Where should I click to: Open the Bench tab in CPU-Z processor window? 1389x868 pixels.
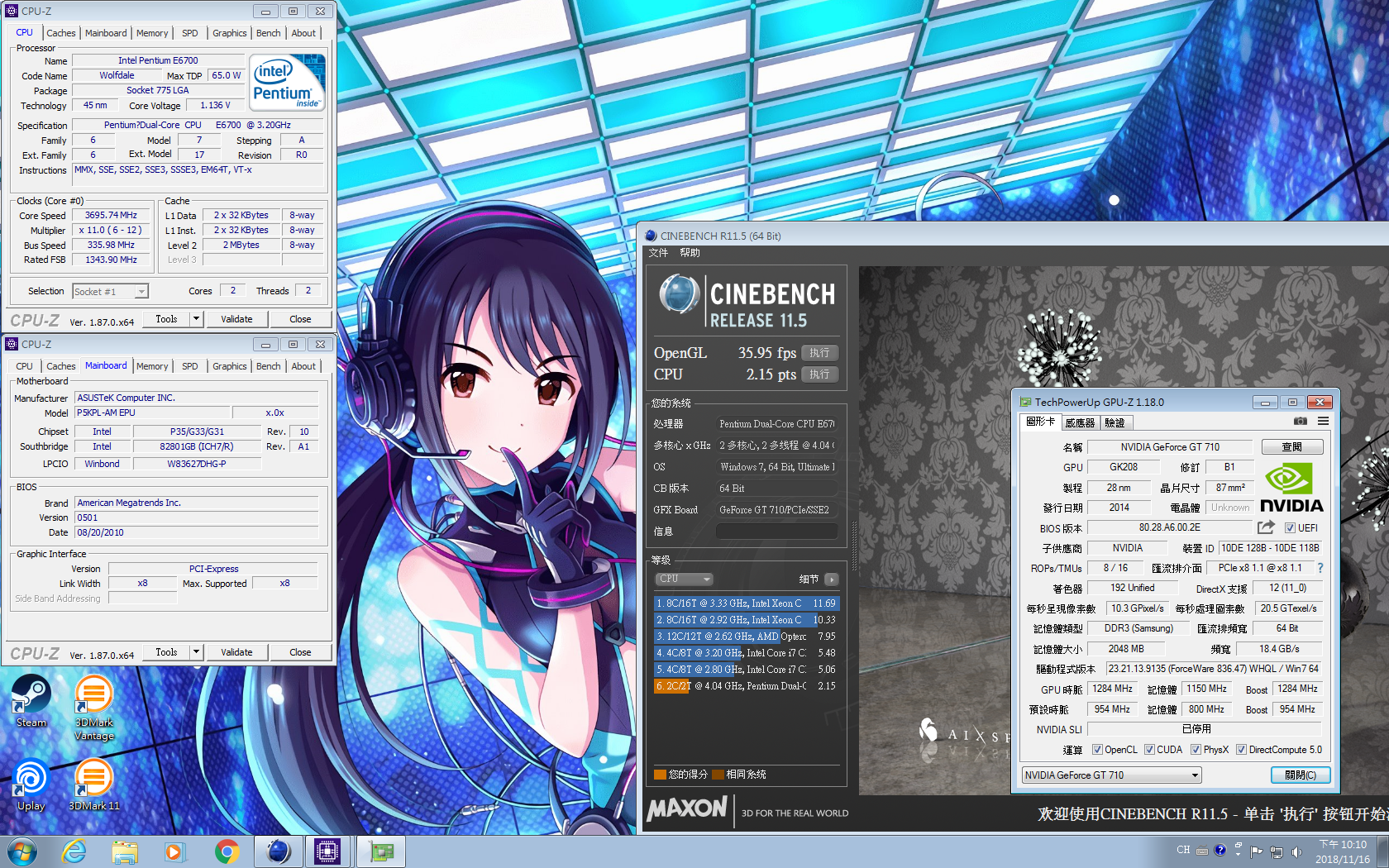tap(269, 33)
